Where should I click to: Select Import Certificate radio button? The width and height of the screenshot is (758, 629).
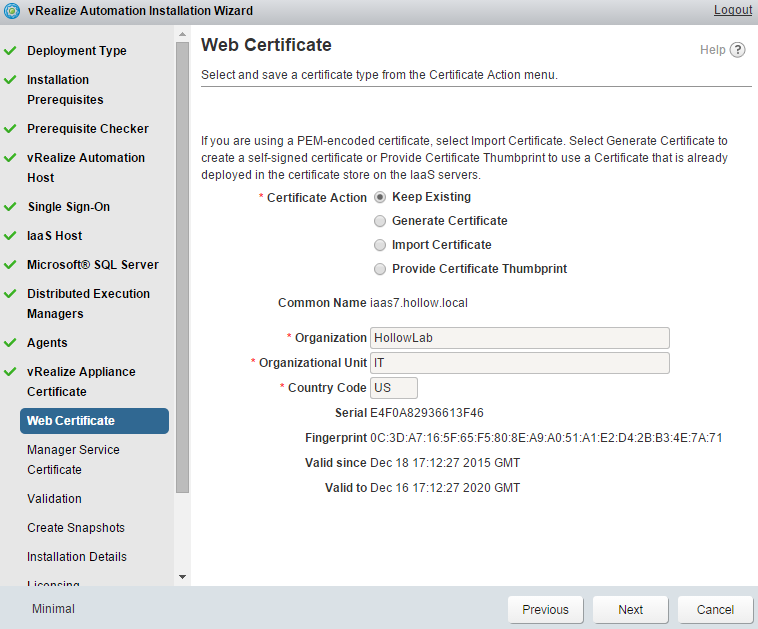(380, 245)
